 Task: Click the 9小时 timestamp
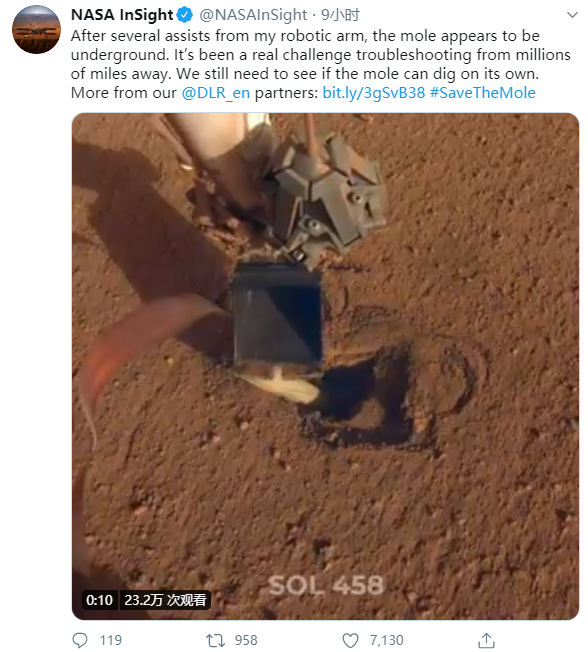(x=340, y=15)
